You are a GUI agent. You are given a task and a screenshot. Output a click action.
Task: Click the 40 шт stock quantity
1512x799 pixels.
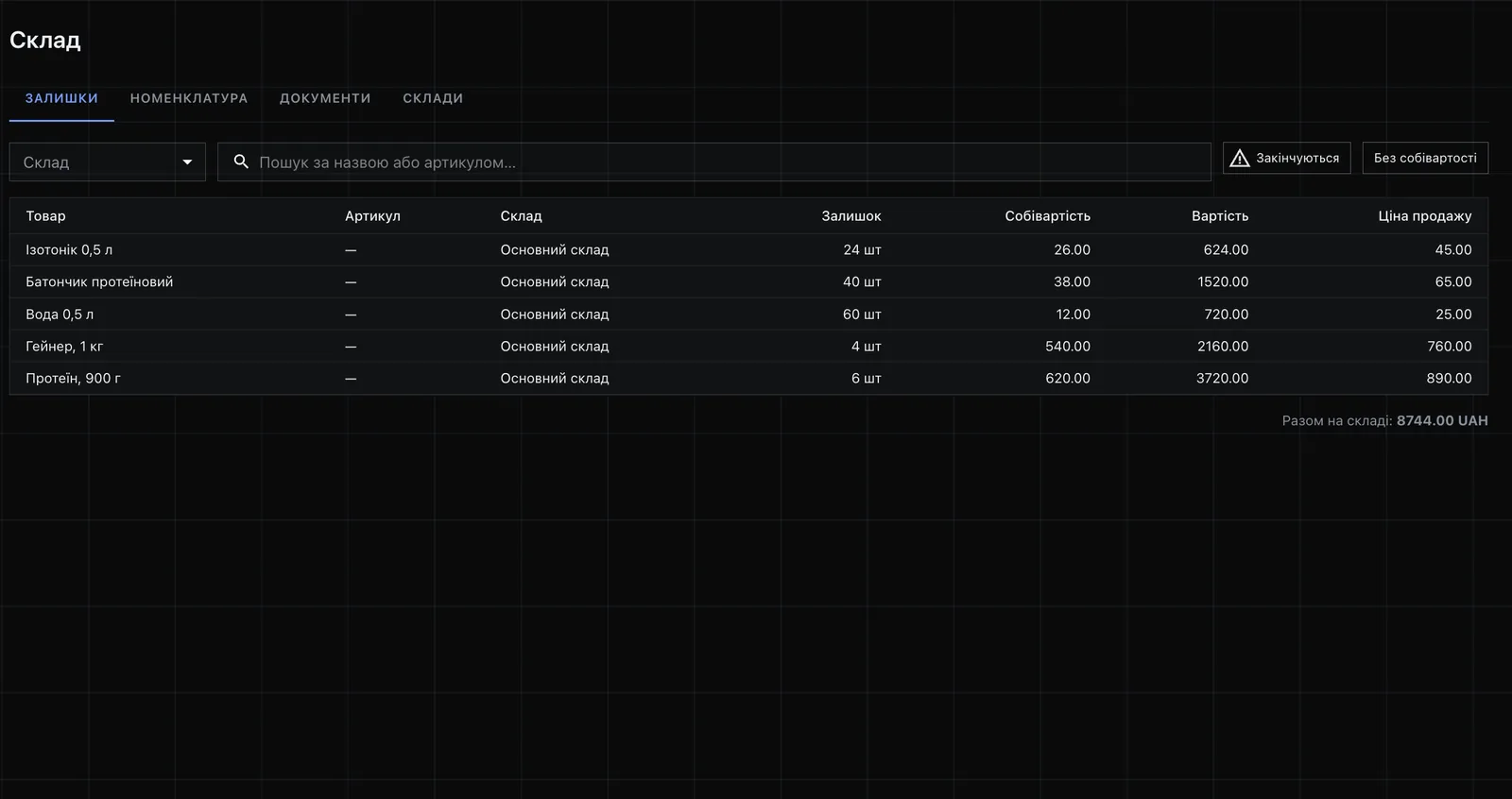coord(862,282)
